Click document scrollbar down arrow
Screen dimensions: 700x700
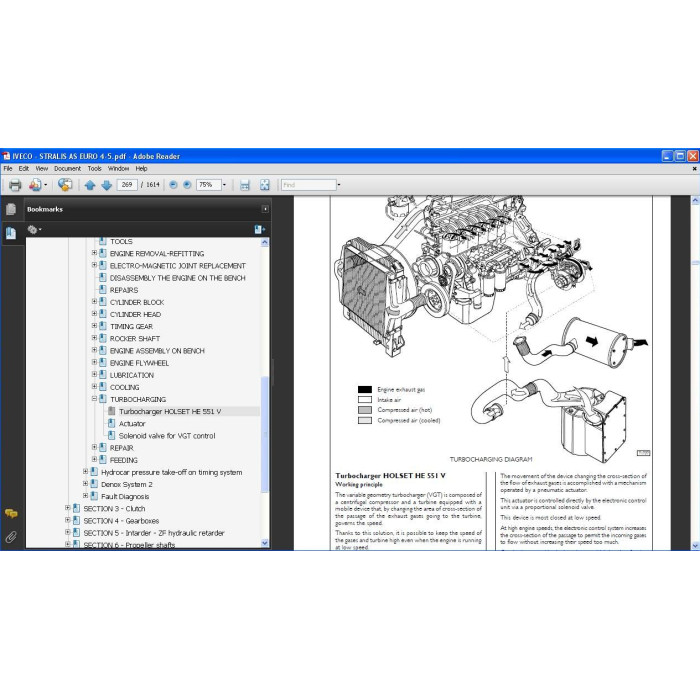(x=695, y=546)
